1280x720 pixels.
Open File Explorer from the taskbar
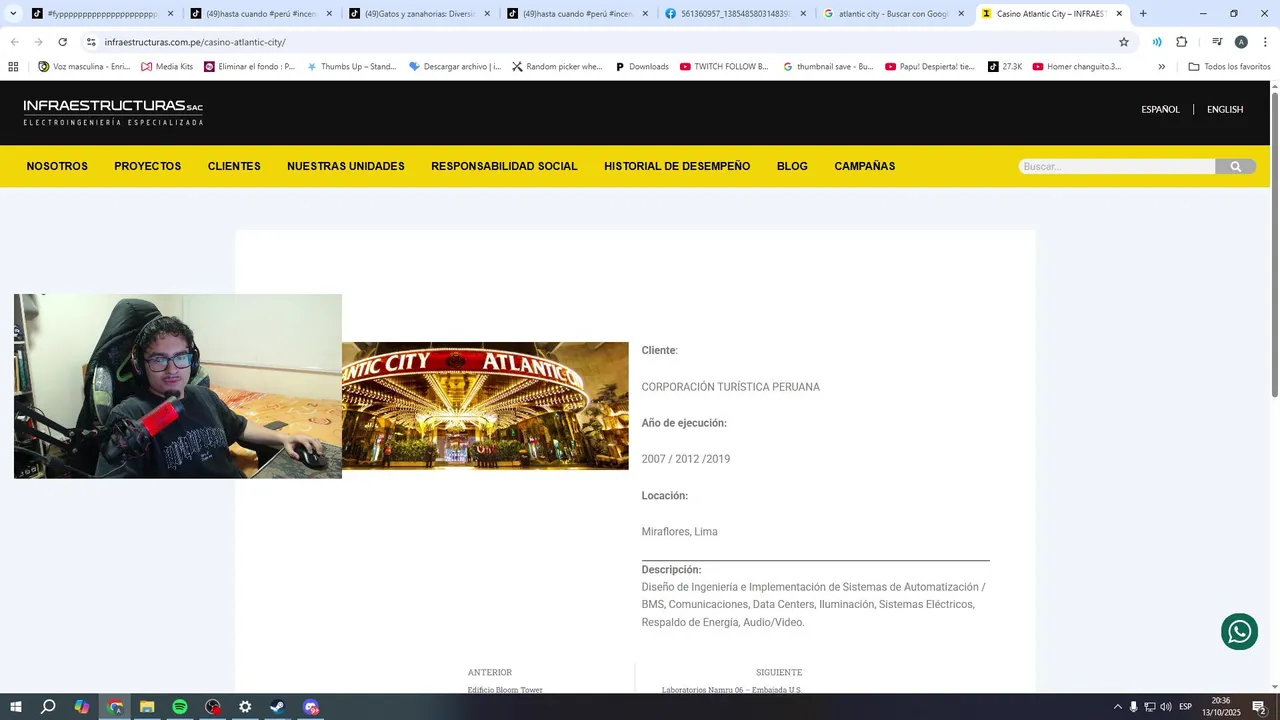click(147, 707)
